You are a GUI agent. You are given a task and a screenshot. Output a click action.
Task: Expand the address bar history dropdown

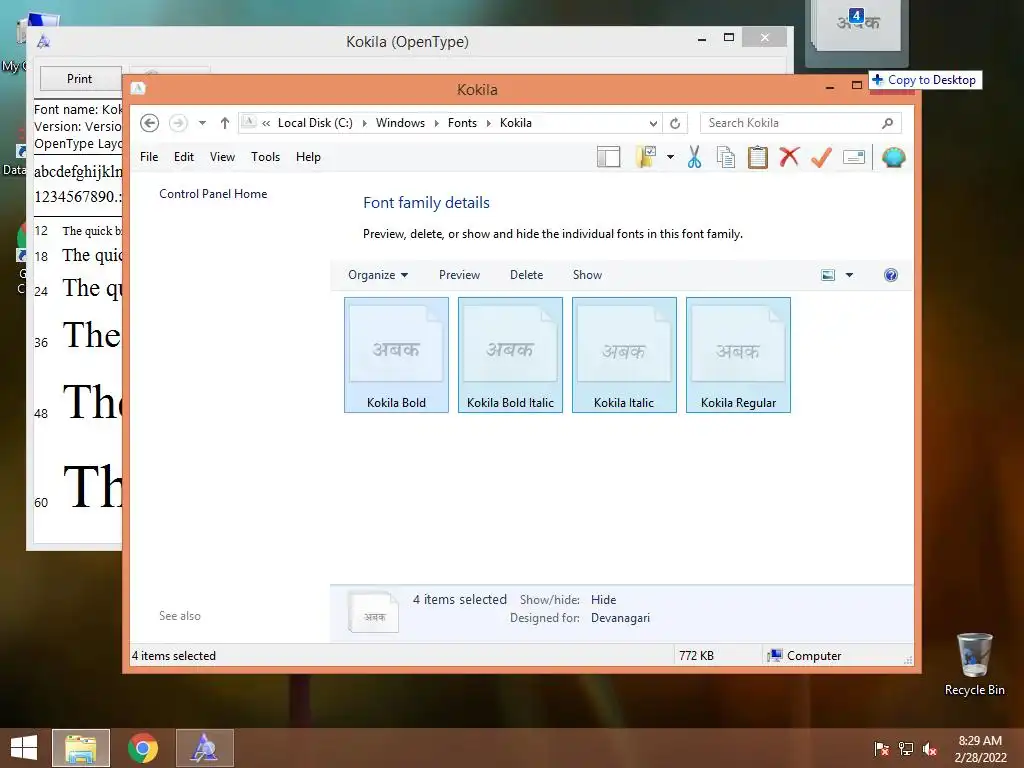point(653,123)
